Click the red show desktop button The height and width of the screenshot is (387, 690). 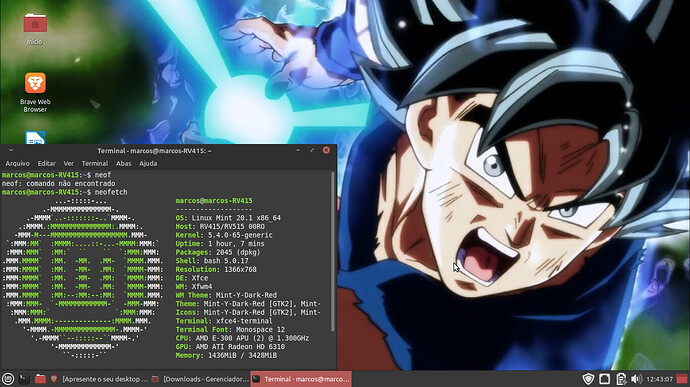682,379
